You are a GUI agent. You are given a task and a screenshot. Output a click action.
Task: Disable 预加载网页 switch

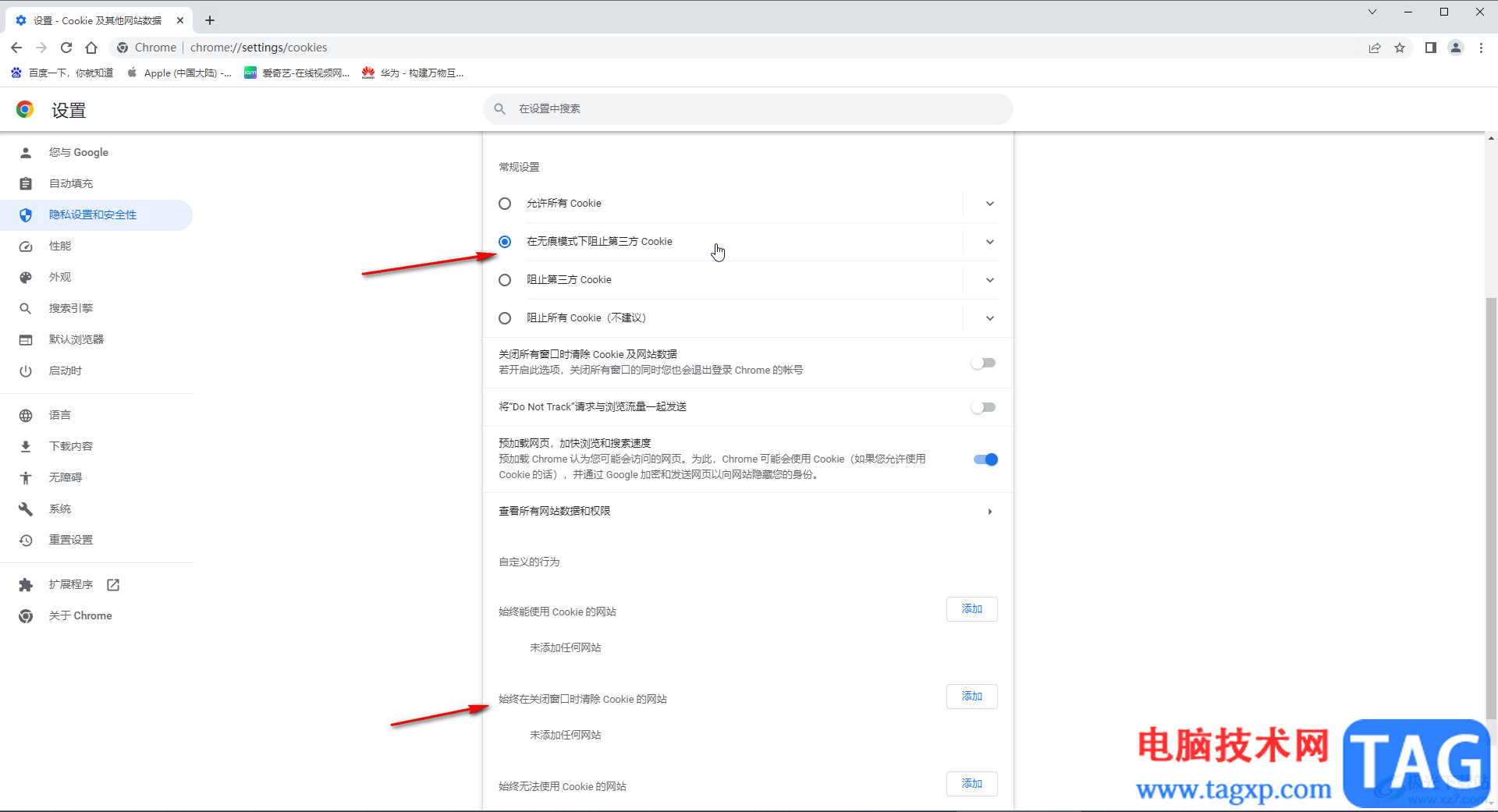985,459
